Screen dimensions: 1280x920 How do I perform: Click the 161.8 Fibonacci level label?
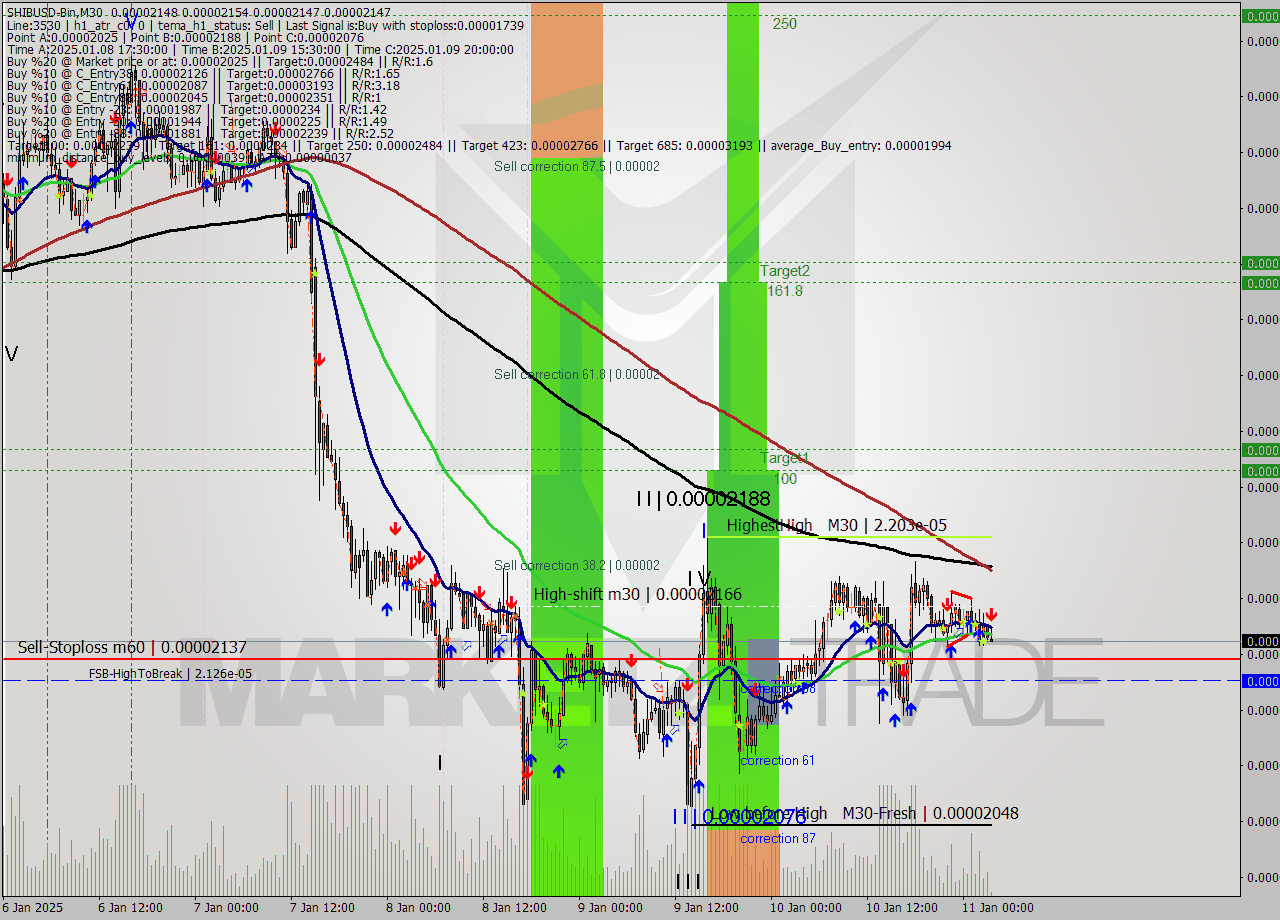(785, 291)
